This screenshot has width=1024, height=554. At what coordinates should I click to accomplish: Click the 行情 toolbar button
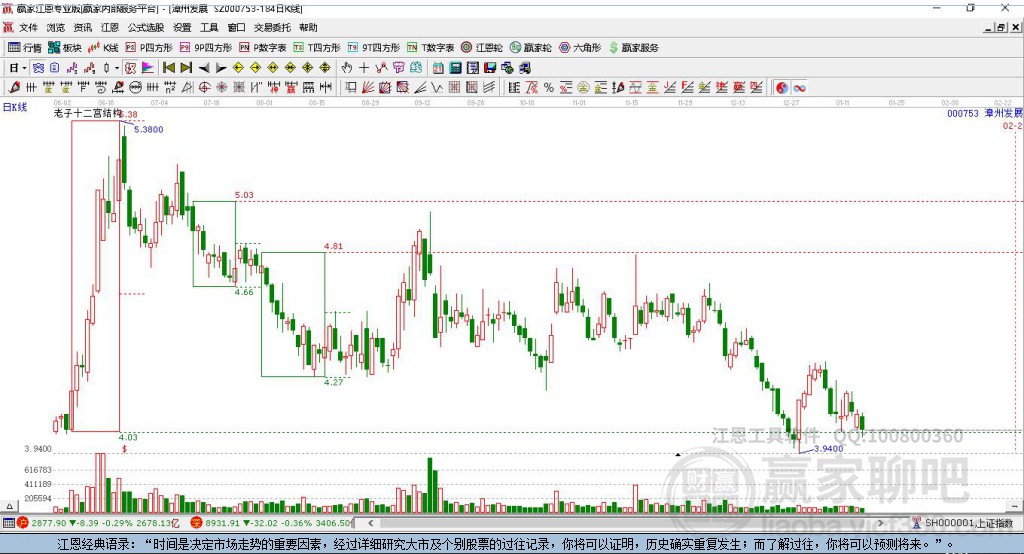[25, 48]
